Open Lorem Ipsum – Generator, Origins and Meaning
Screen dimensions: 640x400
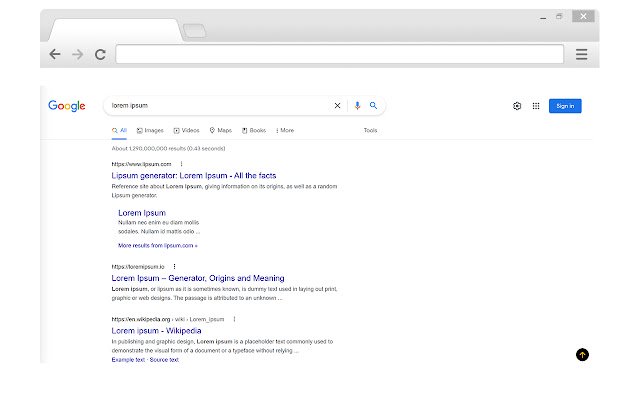point(198,278)
